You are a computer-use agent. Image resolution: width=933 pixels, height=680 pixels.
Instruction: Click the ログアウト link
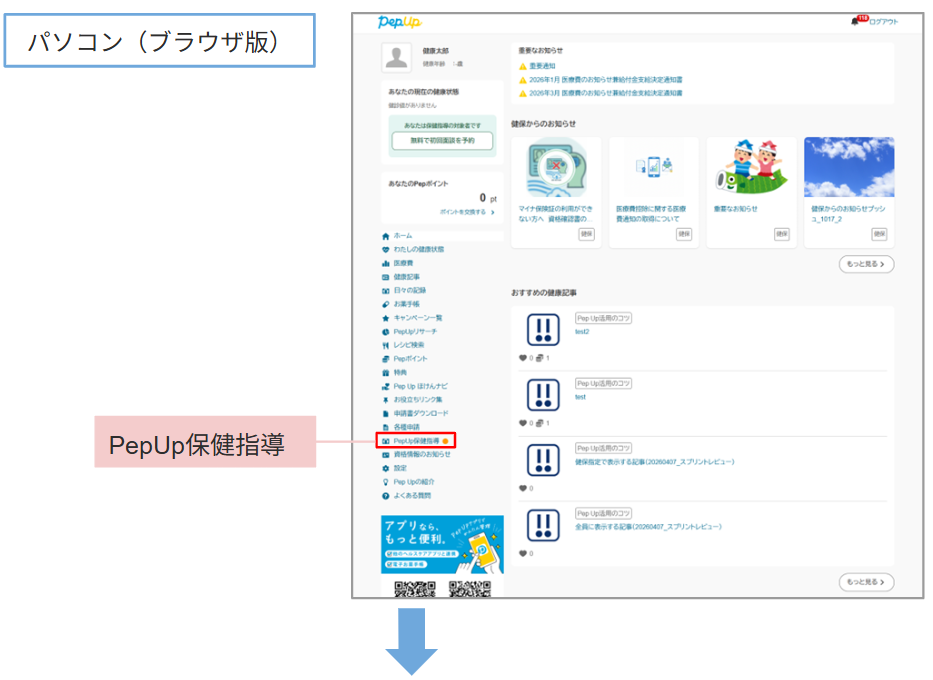tap(884, 22)
